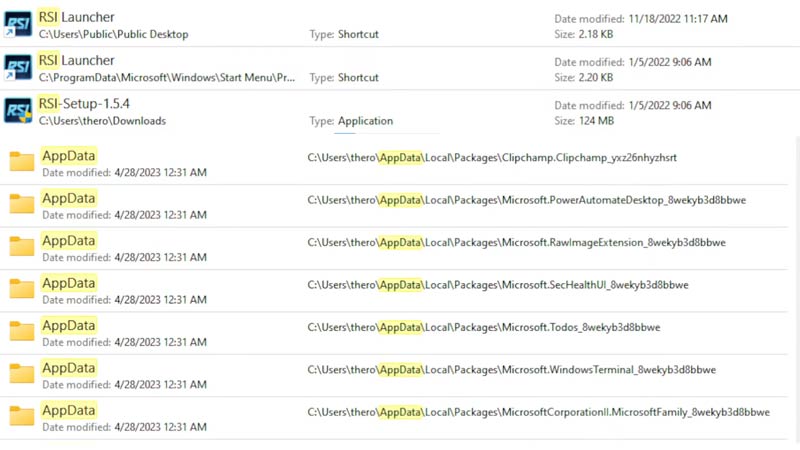Click the Microsoft.WindowsTerminal_8wekyb3d8bbwe path
This screenshot has width=800, height=450.
[512, 369]
